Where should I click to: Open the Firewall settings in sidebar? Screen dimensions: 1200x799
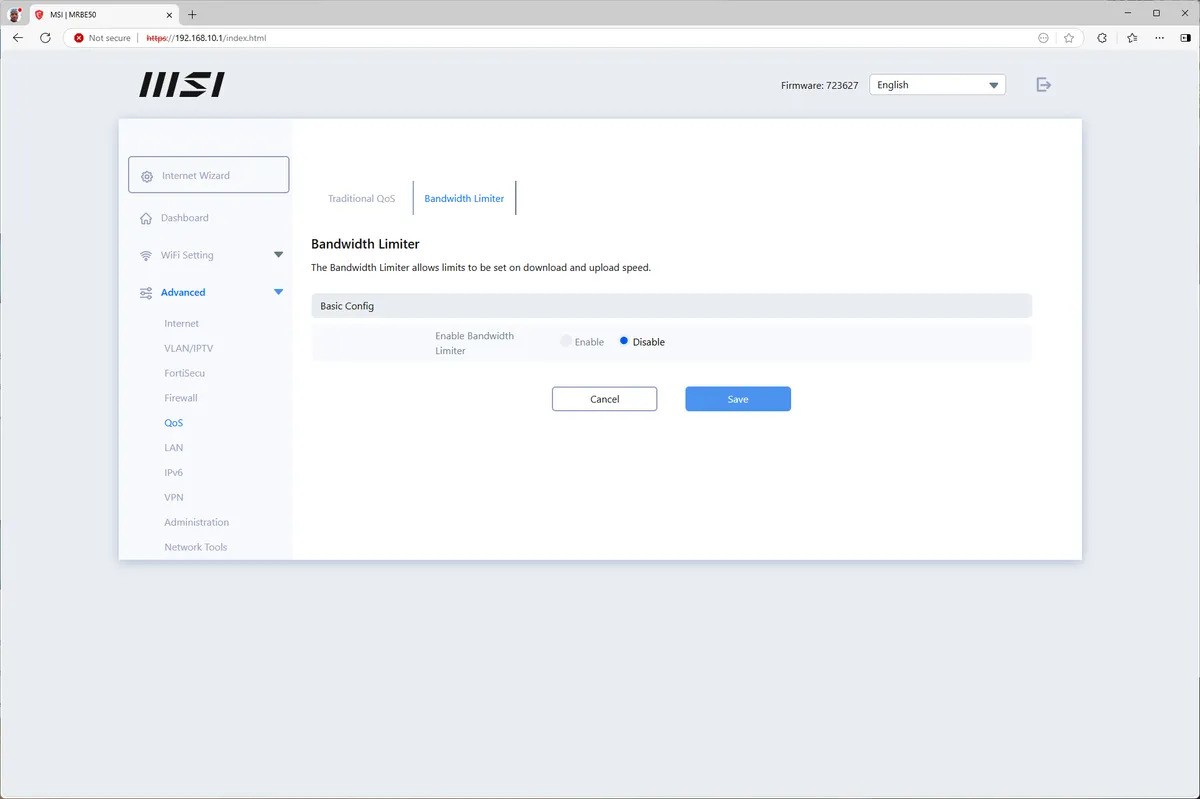[181, 398]
